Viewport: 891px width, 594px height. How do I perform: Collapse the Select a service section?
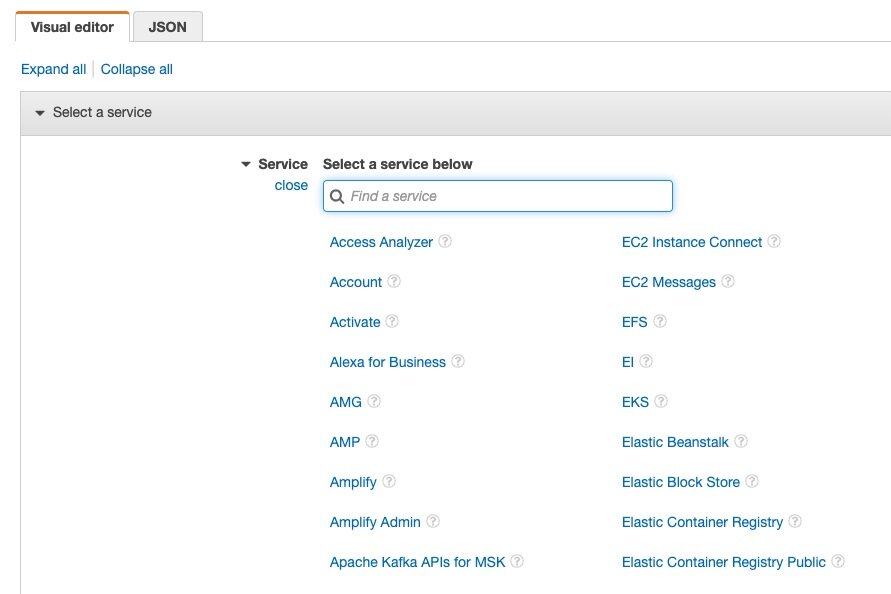[40, 113]
